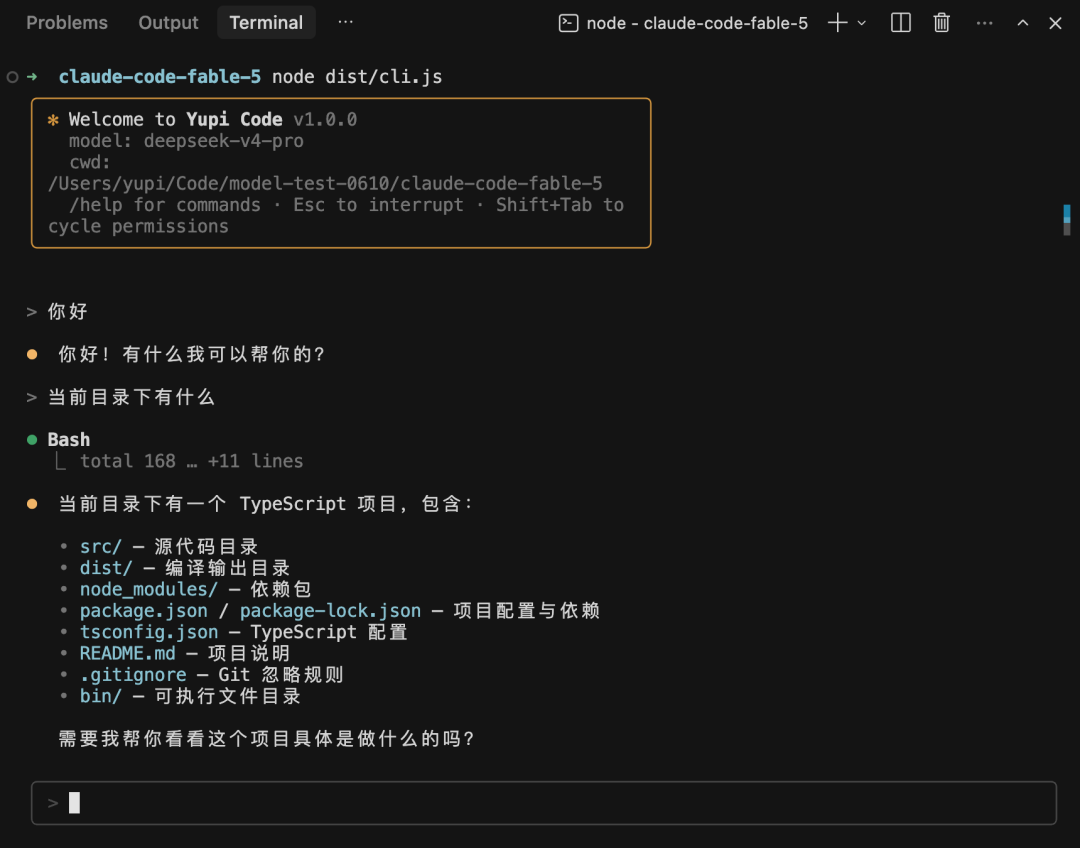
Task: Click the src/ directory link
Action: [x=101, y=546]
